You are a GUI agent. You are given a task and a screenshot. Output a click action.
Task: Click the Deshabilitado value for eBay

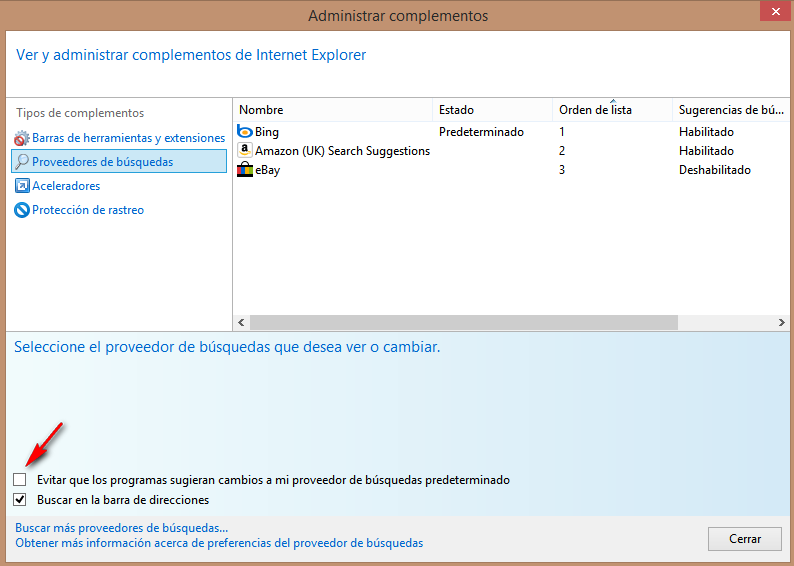tap(714, 170)
